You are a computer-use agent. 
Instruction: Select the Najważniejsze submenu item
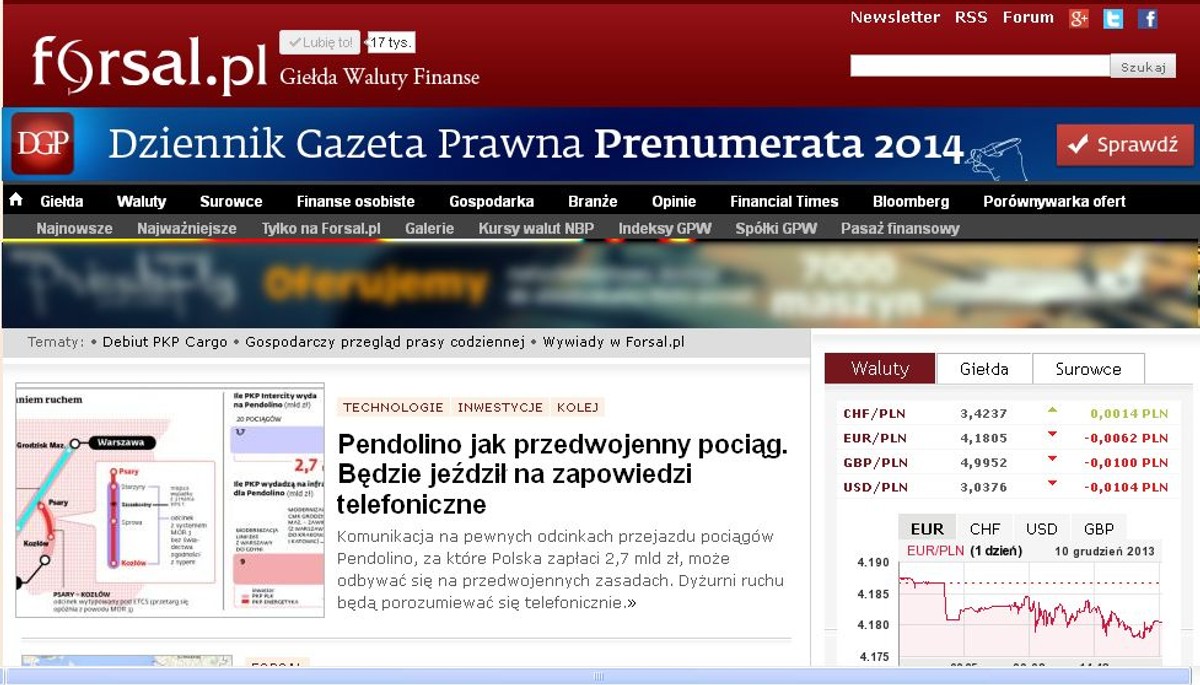pyautogui.click(x=187, y=228)
